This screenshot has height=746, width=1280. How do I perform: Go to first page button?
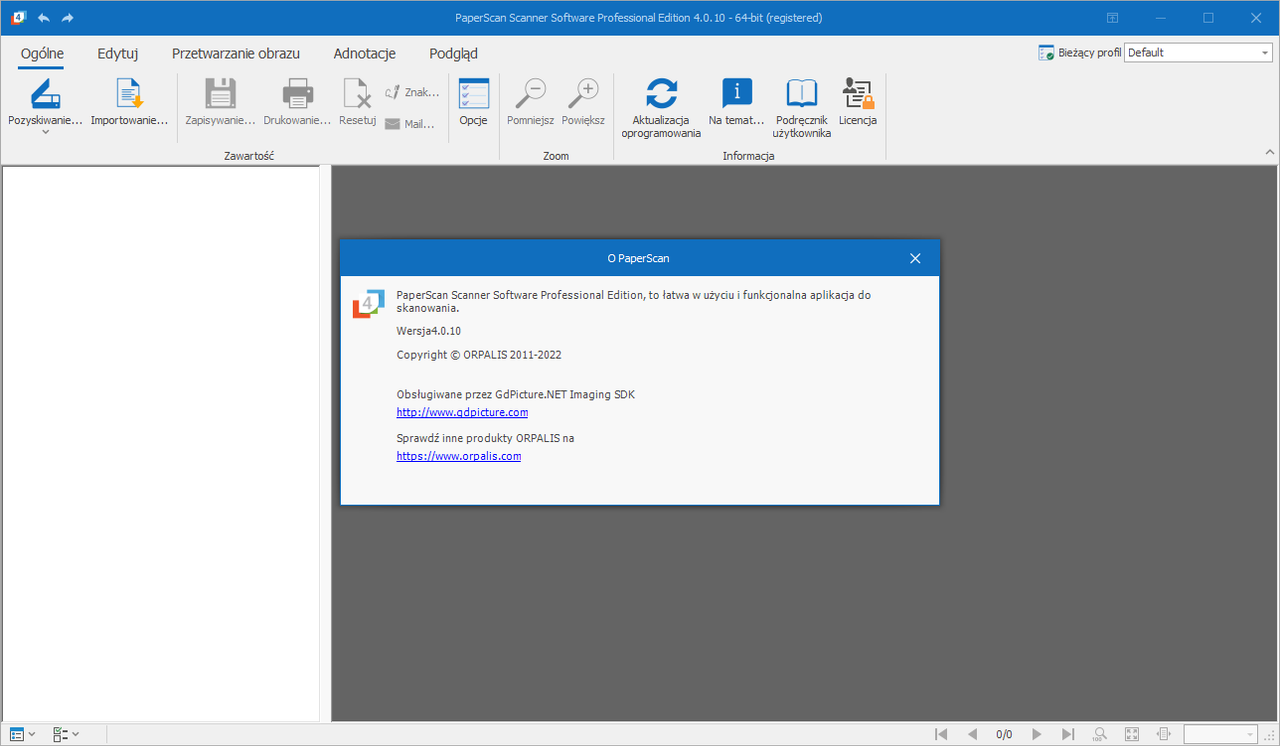tap(941, 734)
